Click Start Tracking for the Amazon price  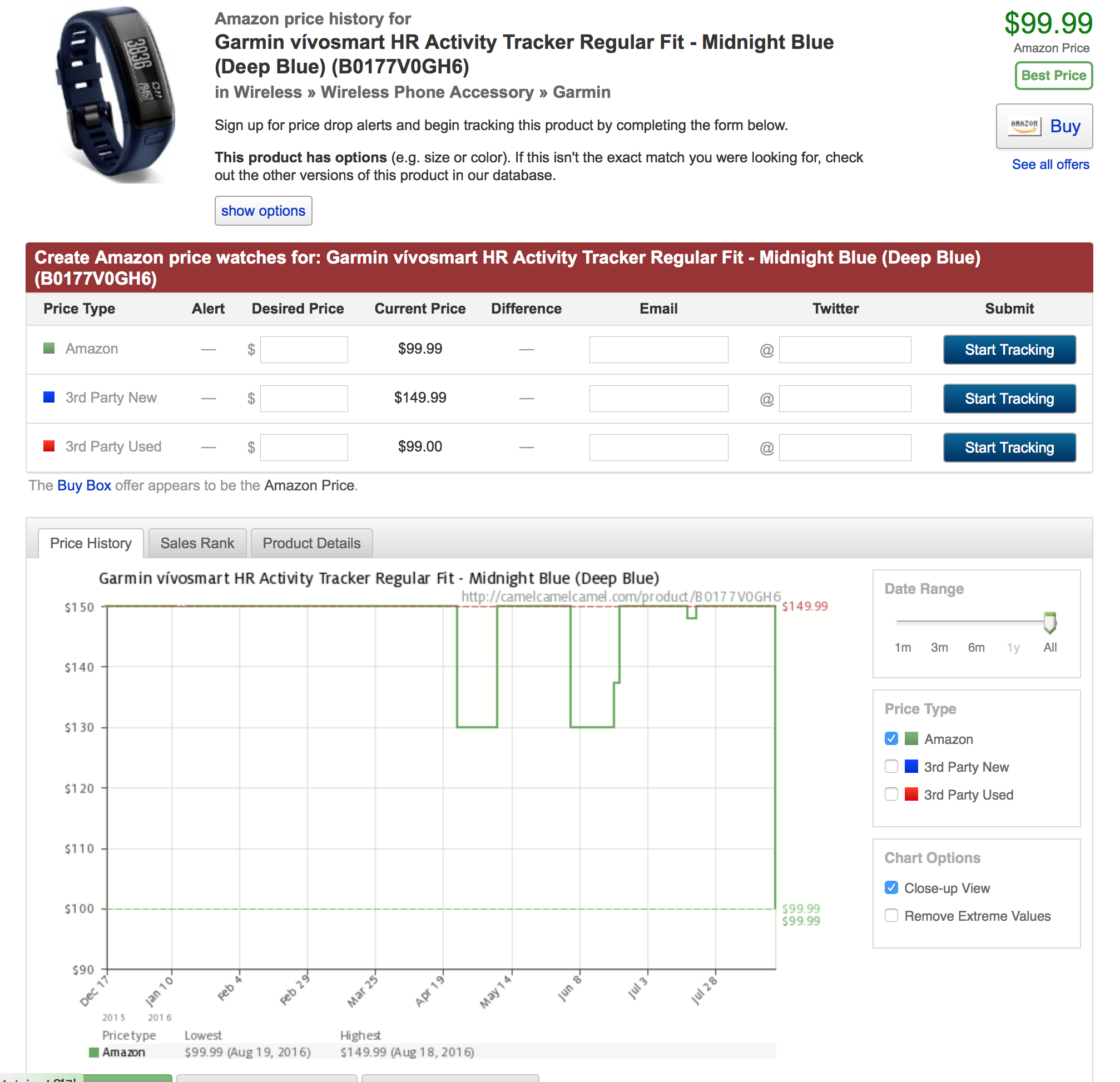1009,350
